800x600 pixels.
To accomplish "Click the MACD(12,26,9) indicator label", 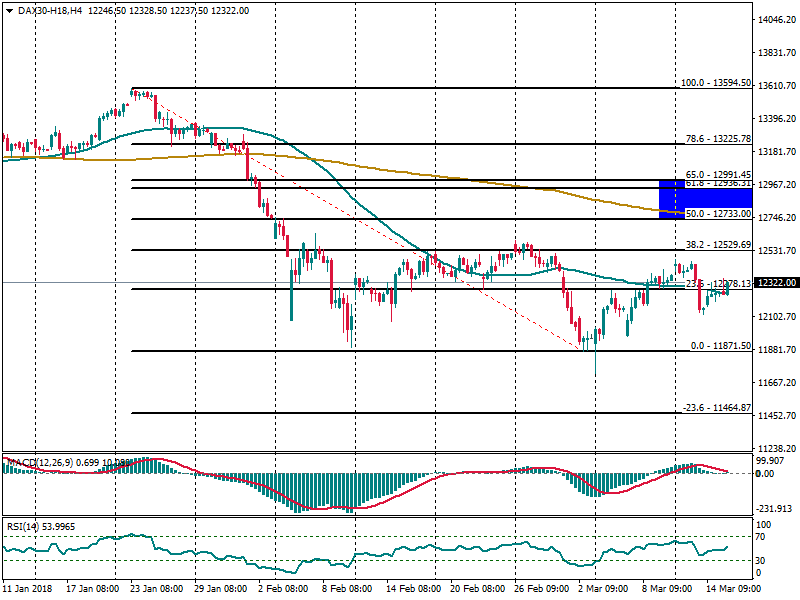I will coord(36,462).
